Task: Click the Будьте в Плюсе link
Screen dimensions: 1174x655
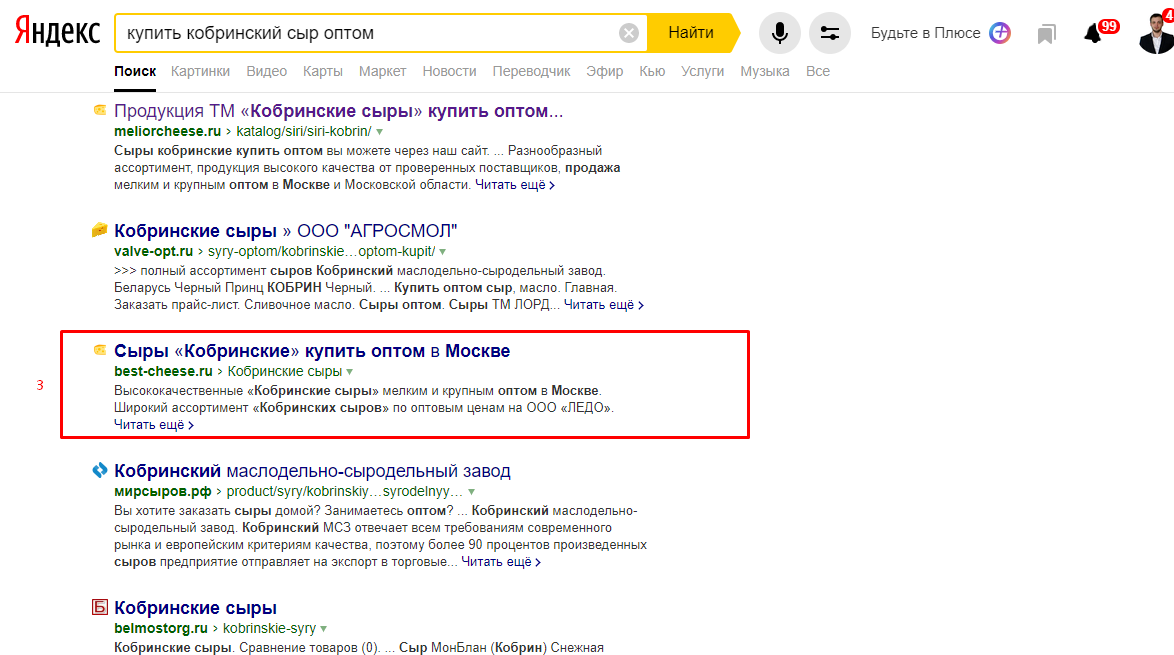Action: click(x=925, y=33)
